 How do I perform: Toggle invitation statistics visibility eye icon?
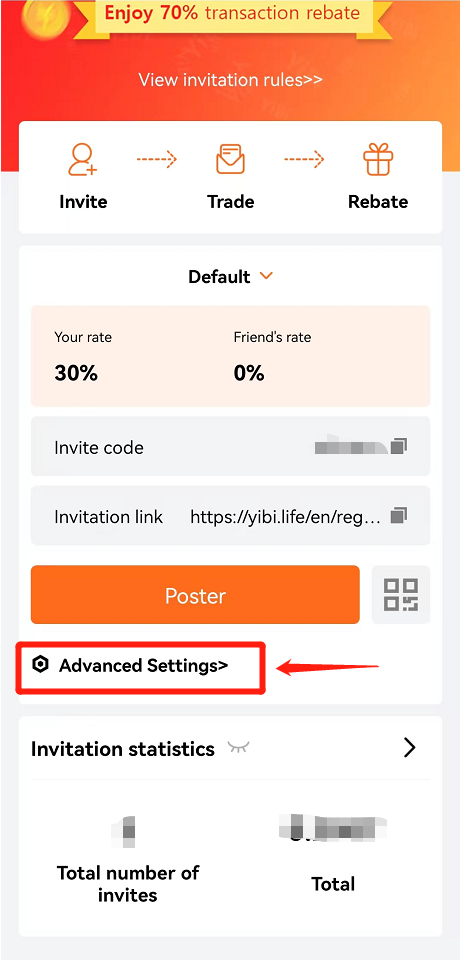(x=238, y=747)
